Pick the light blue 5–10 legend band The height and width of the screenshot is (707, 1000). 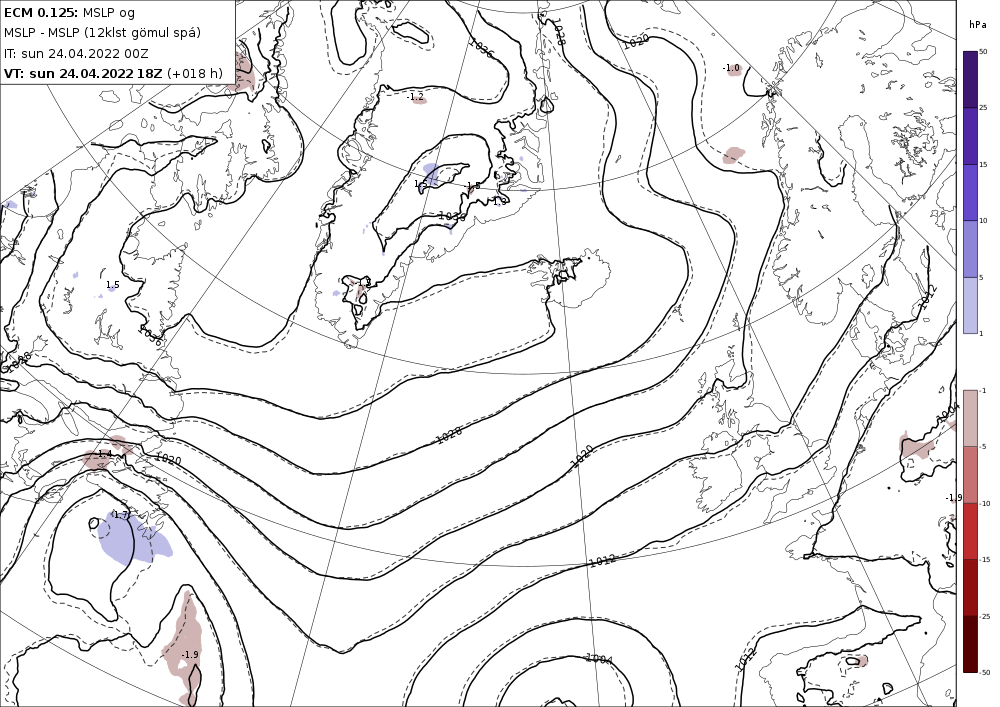(x=970, y=249)
